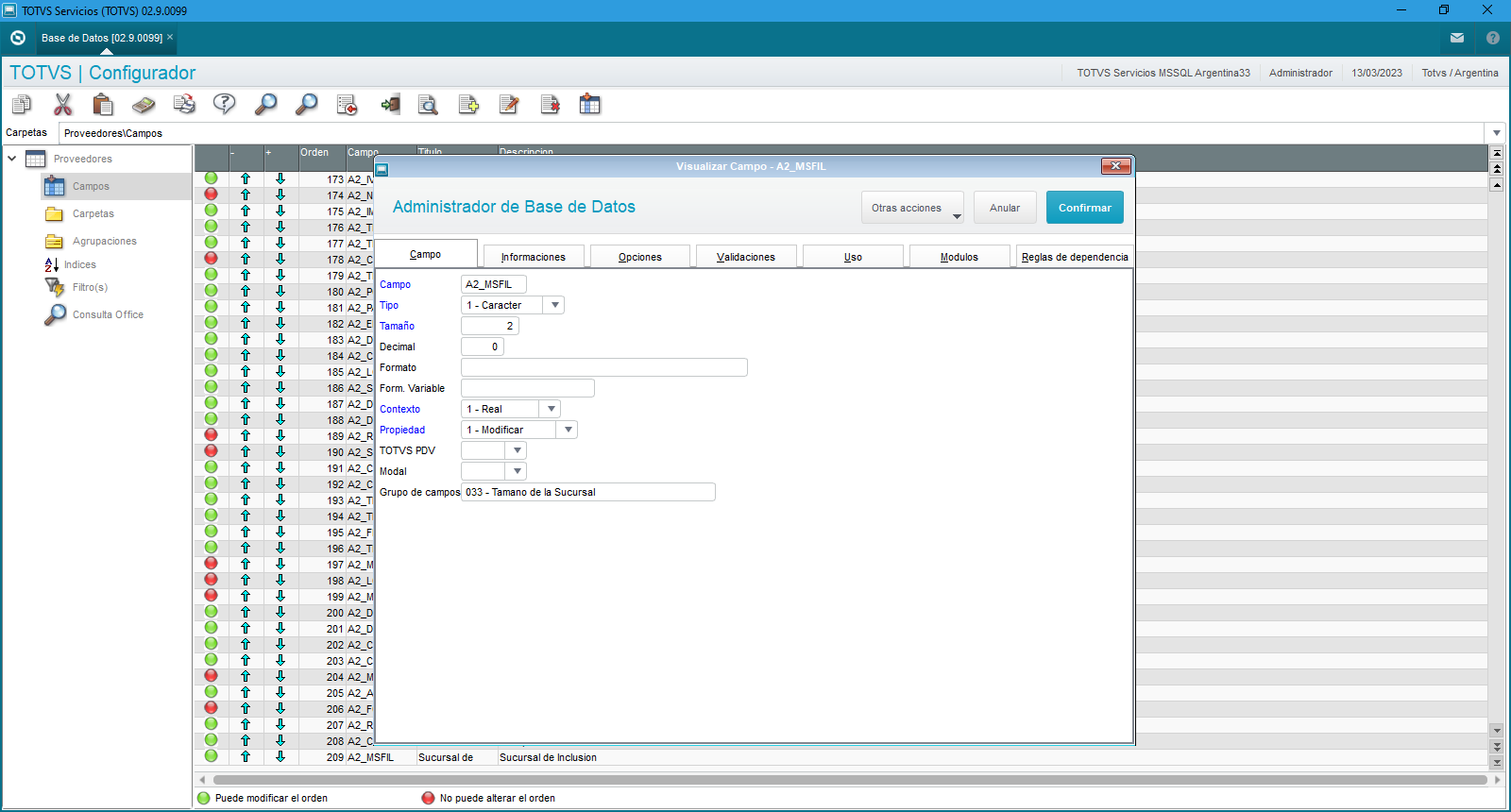Select the Campo tab
The height and width of the screenshot is (812, 1511).
point(426,254)
